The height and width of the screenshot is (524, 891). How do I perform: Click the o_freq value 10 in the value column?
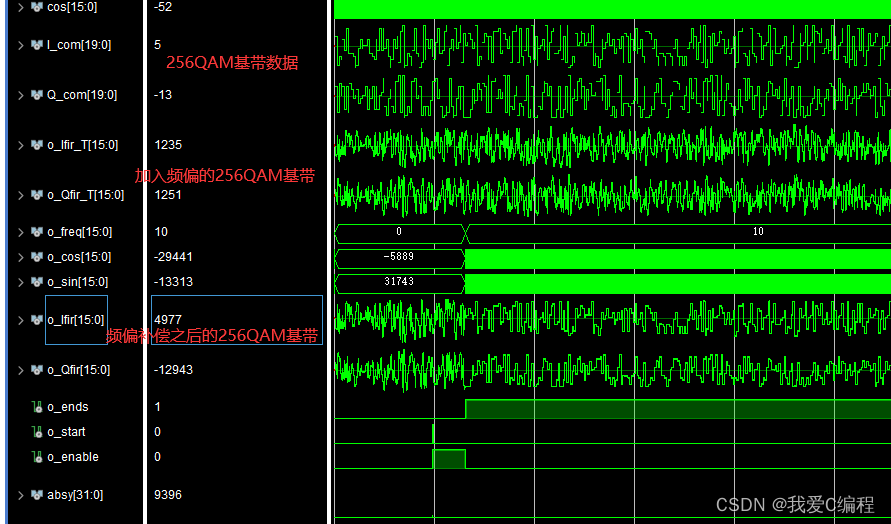(x=161, y=232)
